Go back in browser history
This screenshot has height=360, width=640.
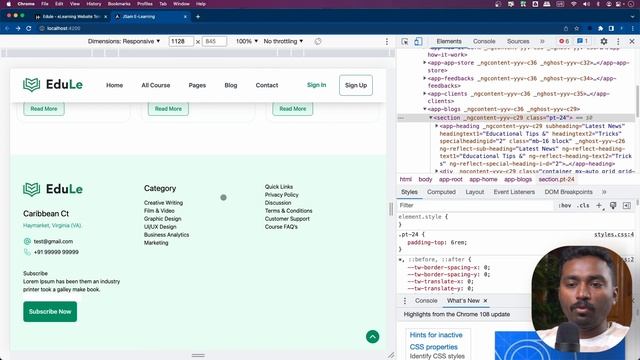(x=7, y=28)
